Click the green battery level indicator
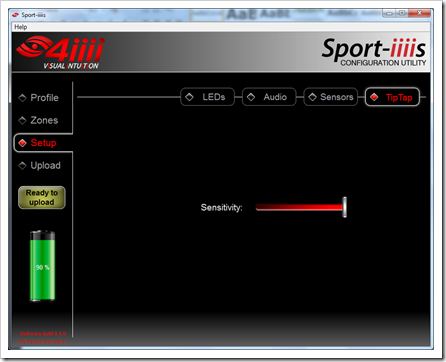Image resolution: width=446 pixels, height=362 pixels. point(42,266)
